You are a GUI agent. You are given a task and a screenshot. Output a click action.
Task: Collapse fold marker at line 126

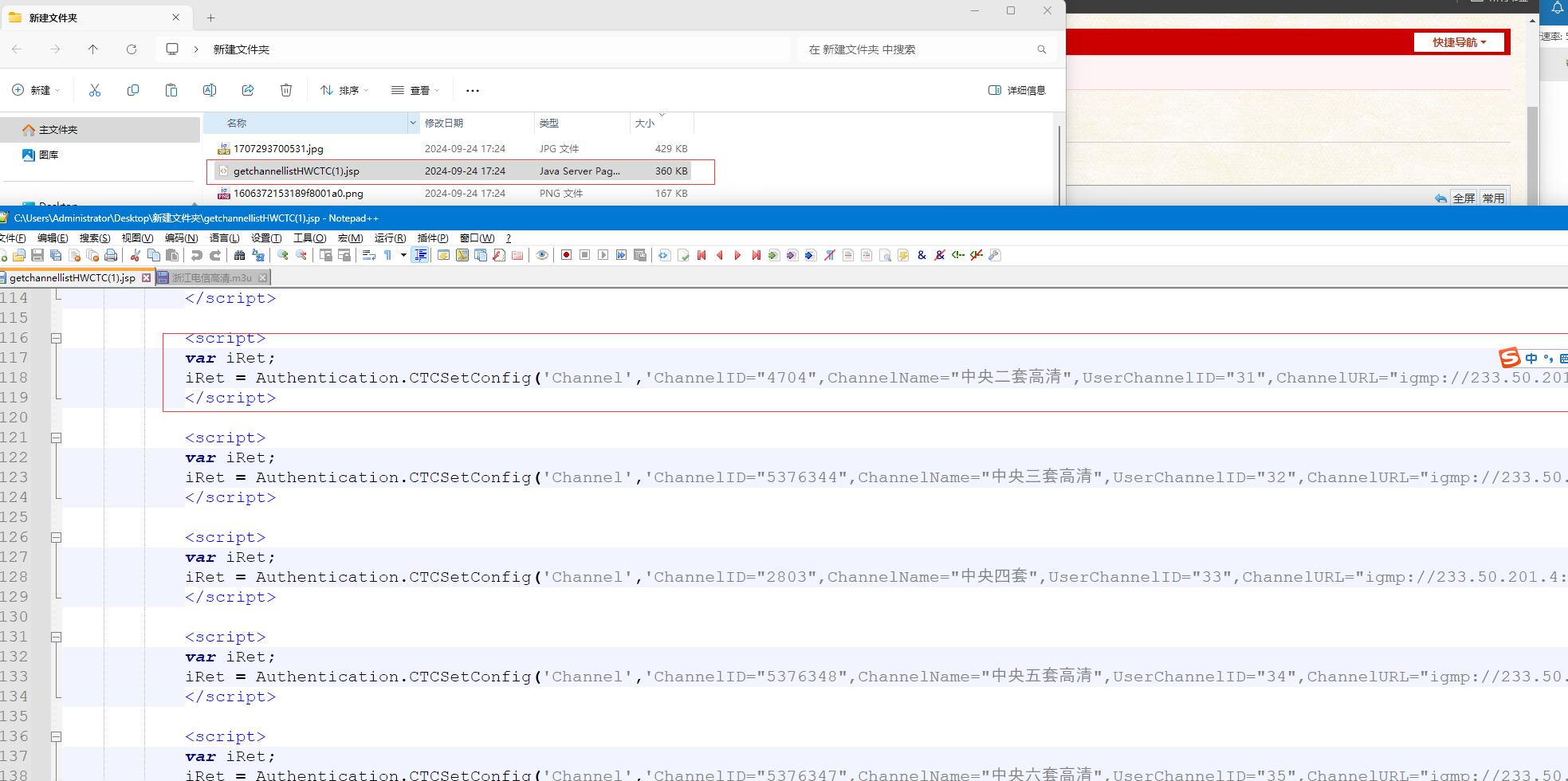point(56,537)
